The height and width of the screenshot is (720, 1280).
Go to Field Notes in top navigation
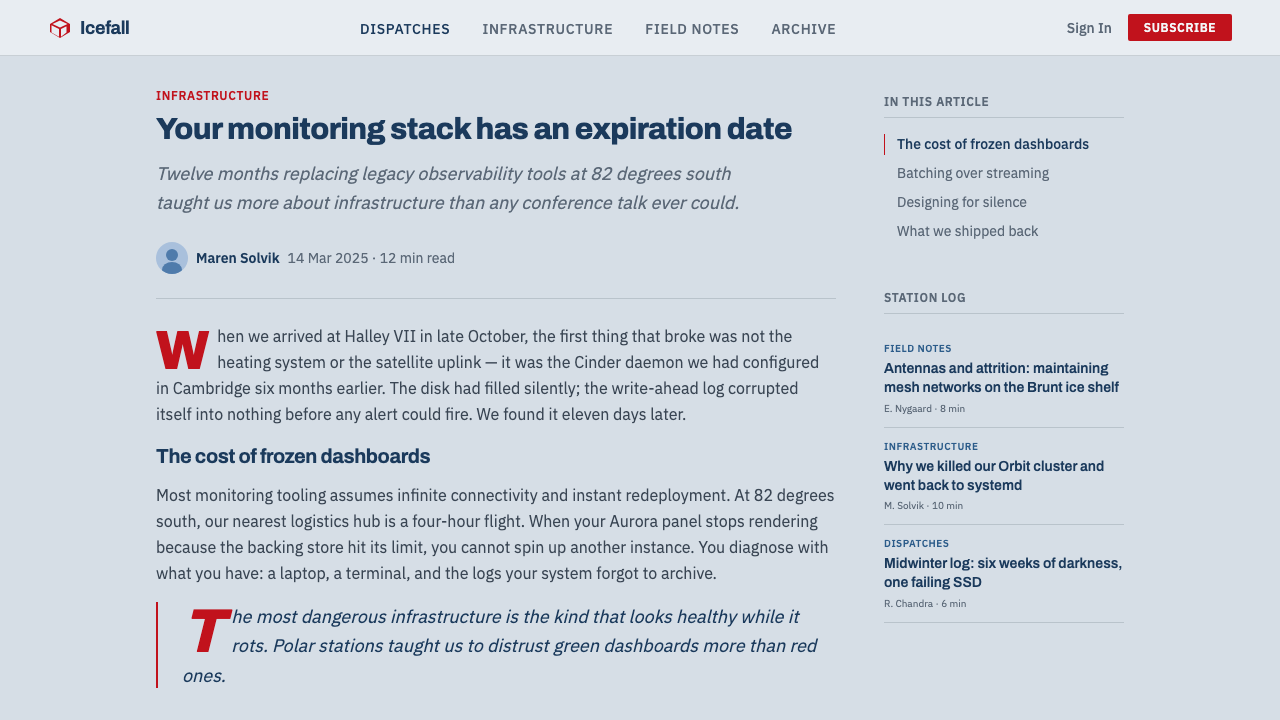[x=692, y=29]
